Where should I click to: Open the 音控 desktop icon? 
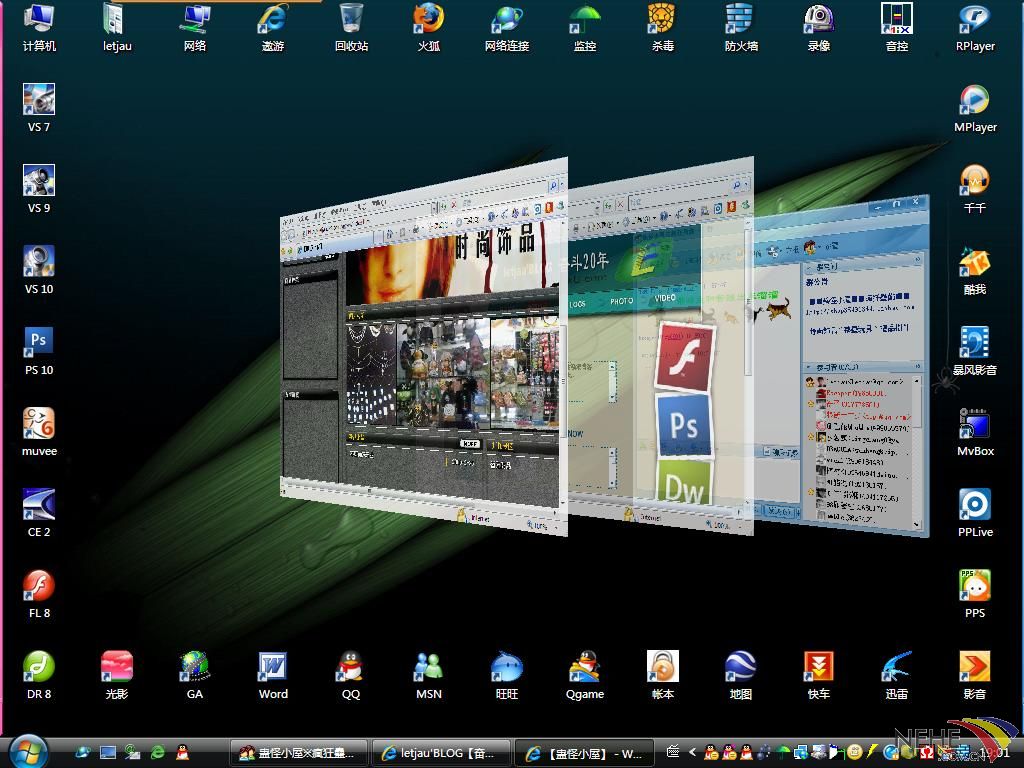pos(897,27)
